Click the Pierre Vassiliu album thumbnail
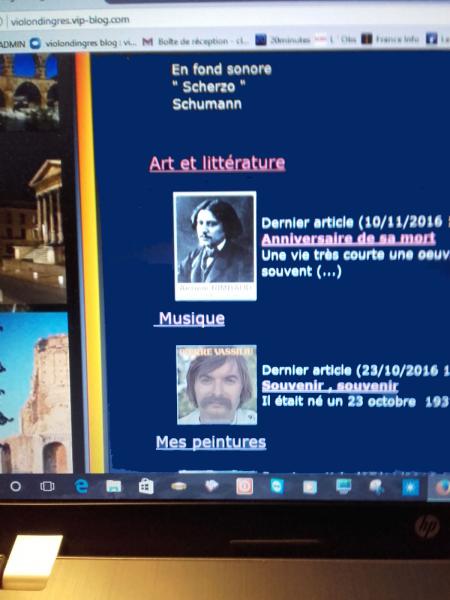The image size is (450, 600). point(217,385)
